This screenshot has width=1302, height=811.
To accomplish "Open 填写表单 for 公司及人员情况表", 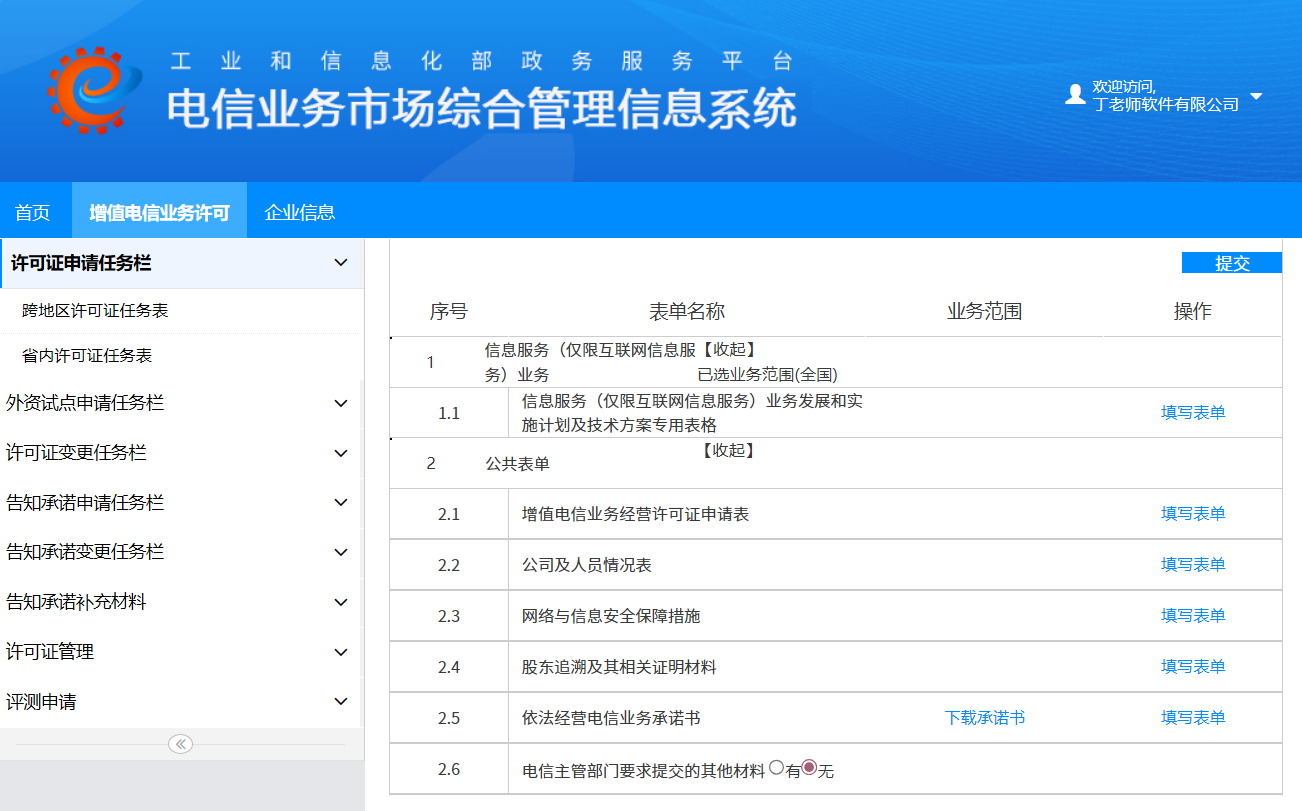I will [x=1192, y=565].
